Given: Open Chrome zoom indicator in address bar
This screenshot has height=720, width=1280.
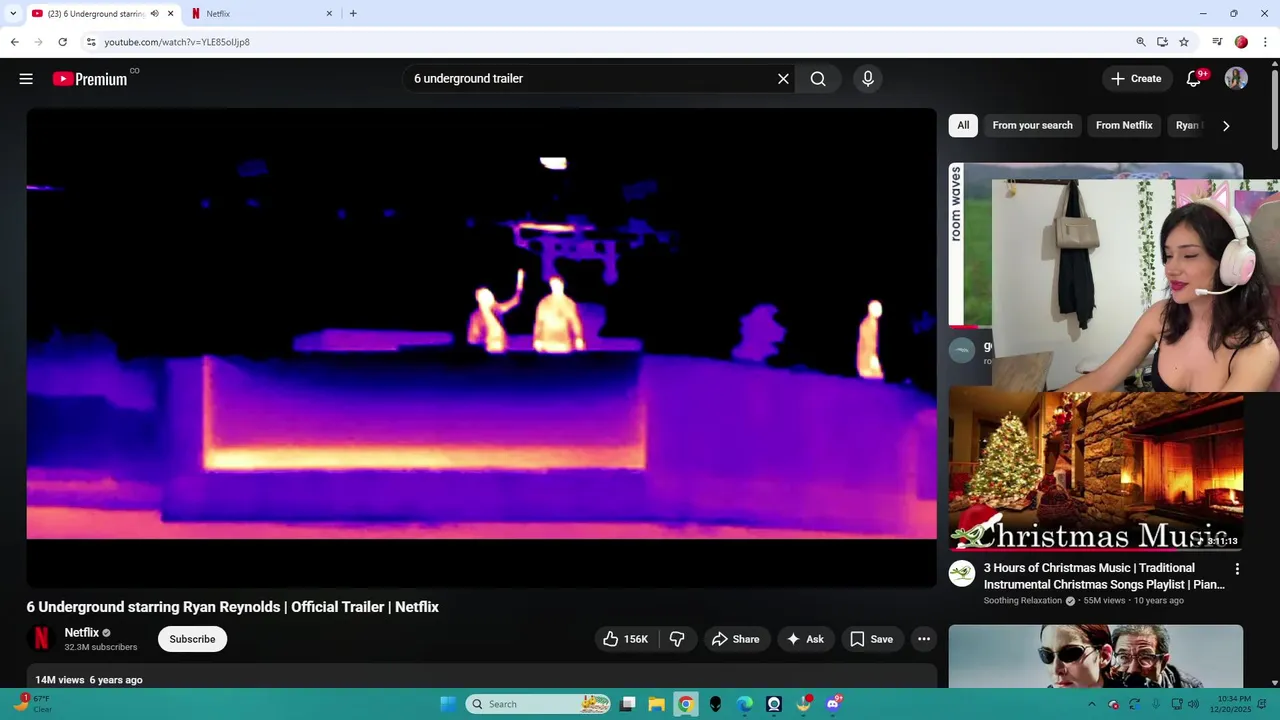Looking at the screenshot, I should [x=1141, y=42].
